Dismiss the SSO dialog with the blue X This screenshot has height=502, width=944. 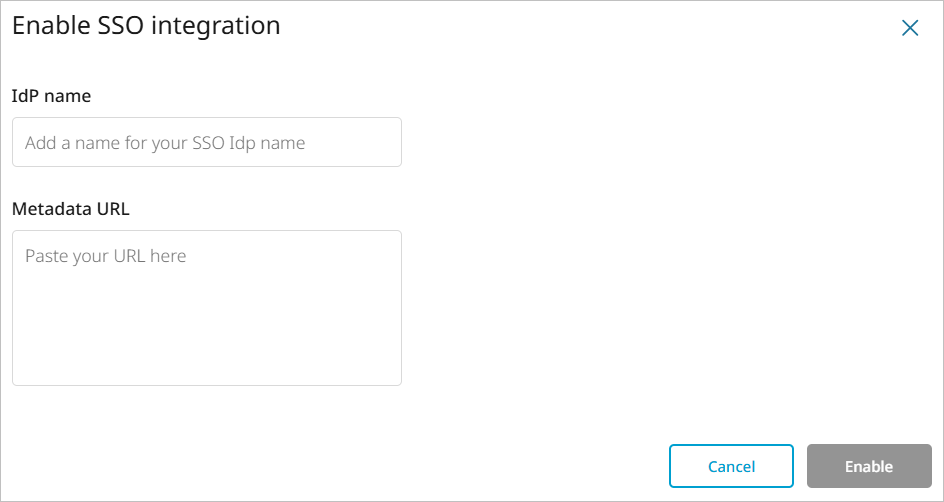coord(909,28)
